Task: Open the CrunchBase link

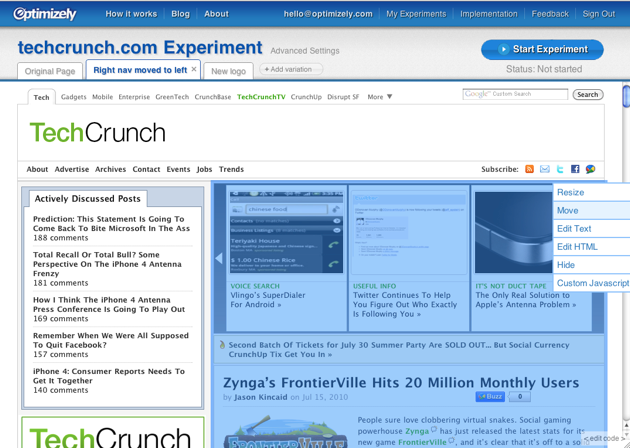Action: click(213, 97)
